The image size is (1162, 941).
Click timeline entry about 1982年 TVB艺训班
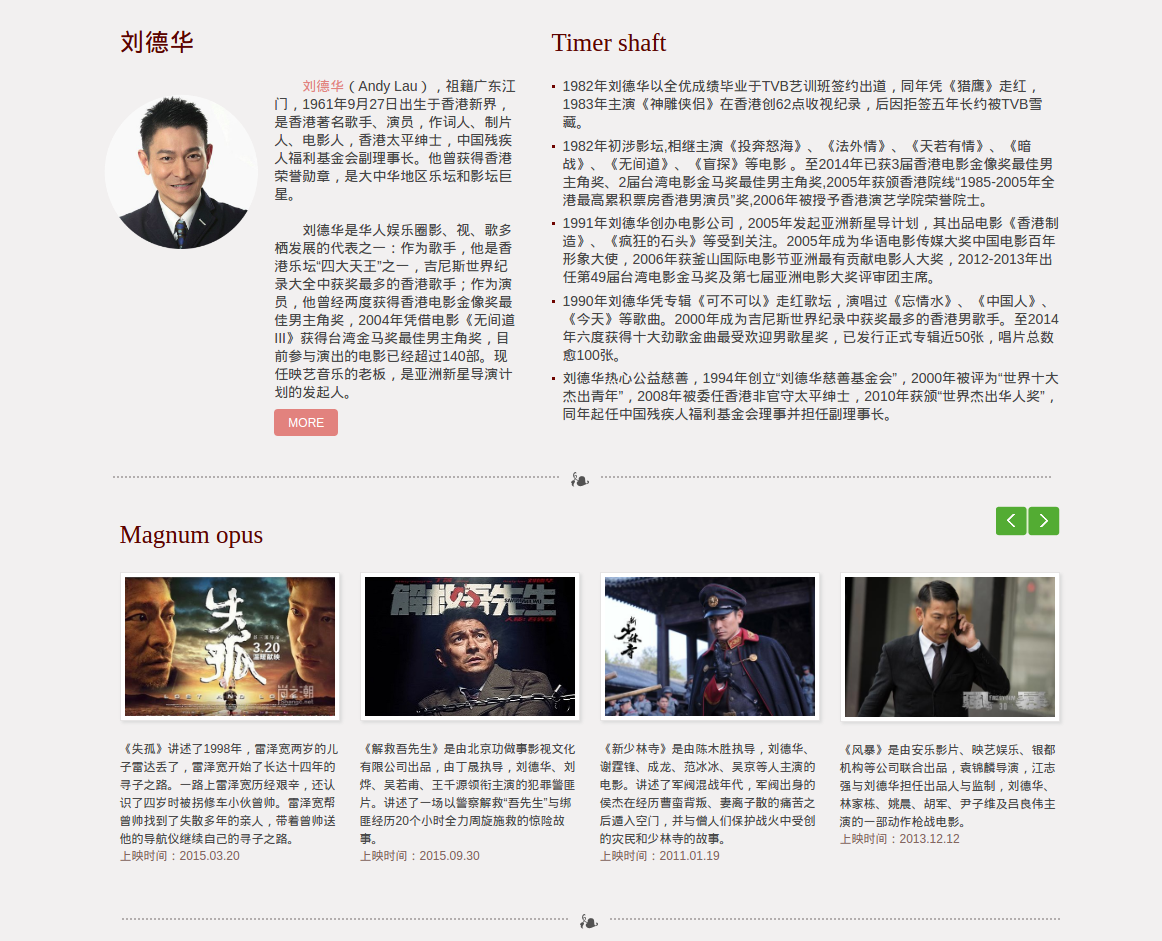[803, 104]
